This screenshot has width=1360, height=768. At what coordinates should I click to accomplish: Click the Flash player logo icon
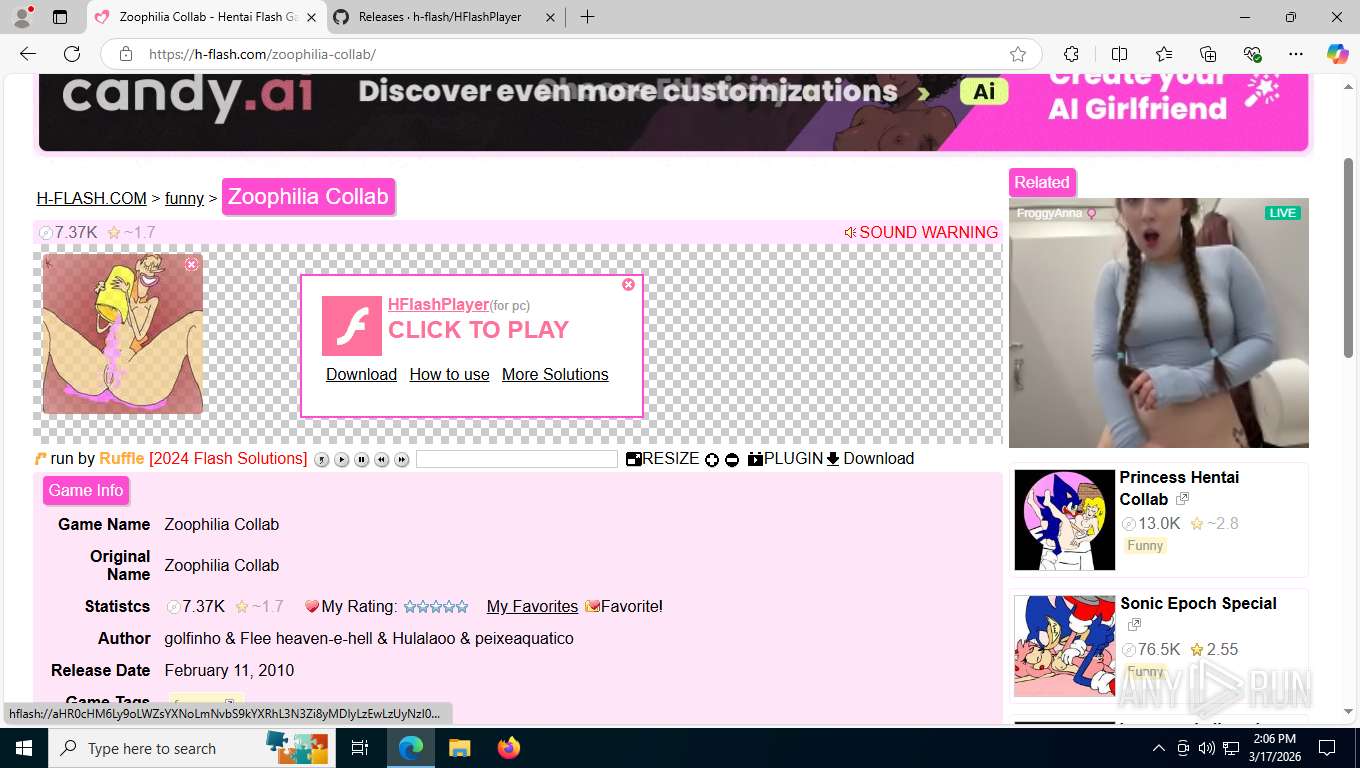[352, 326]
